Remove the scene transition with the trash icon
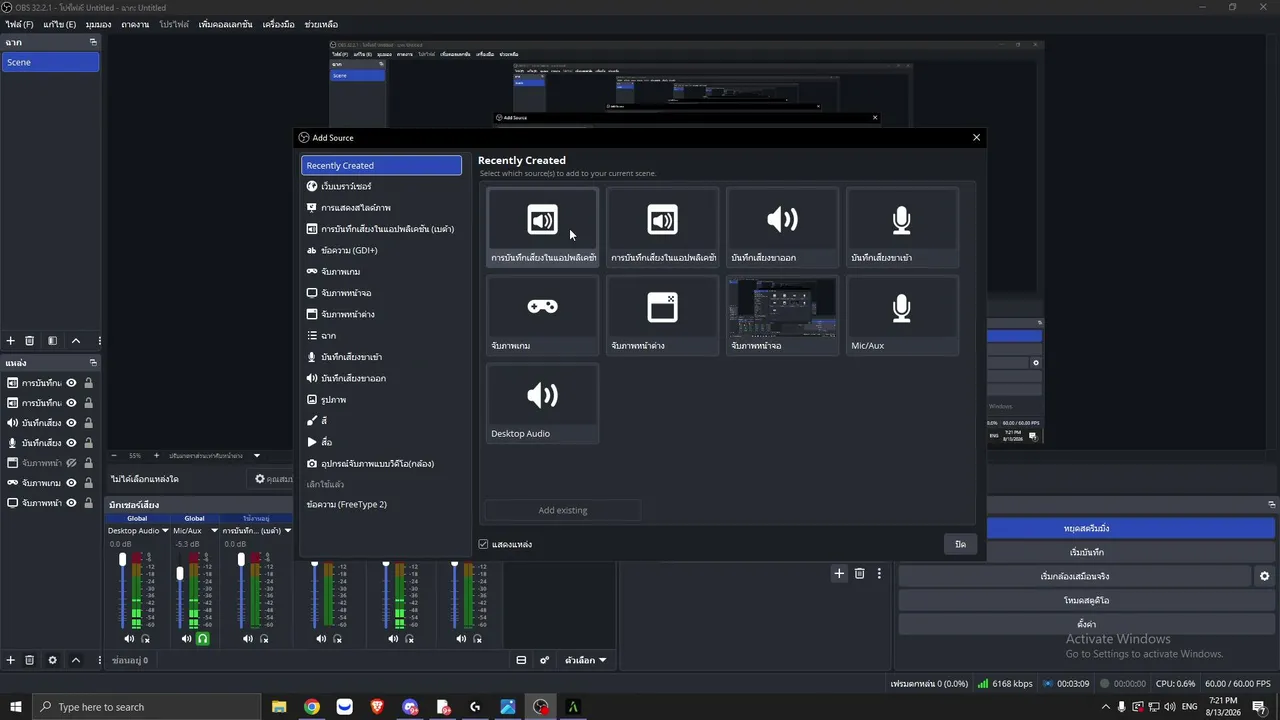1280x720 pixels. pyautogui.click(x=859, y=573)
